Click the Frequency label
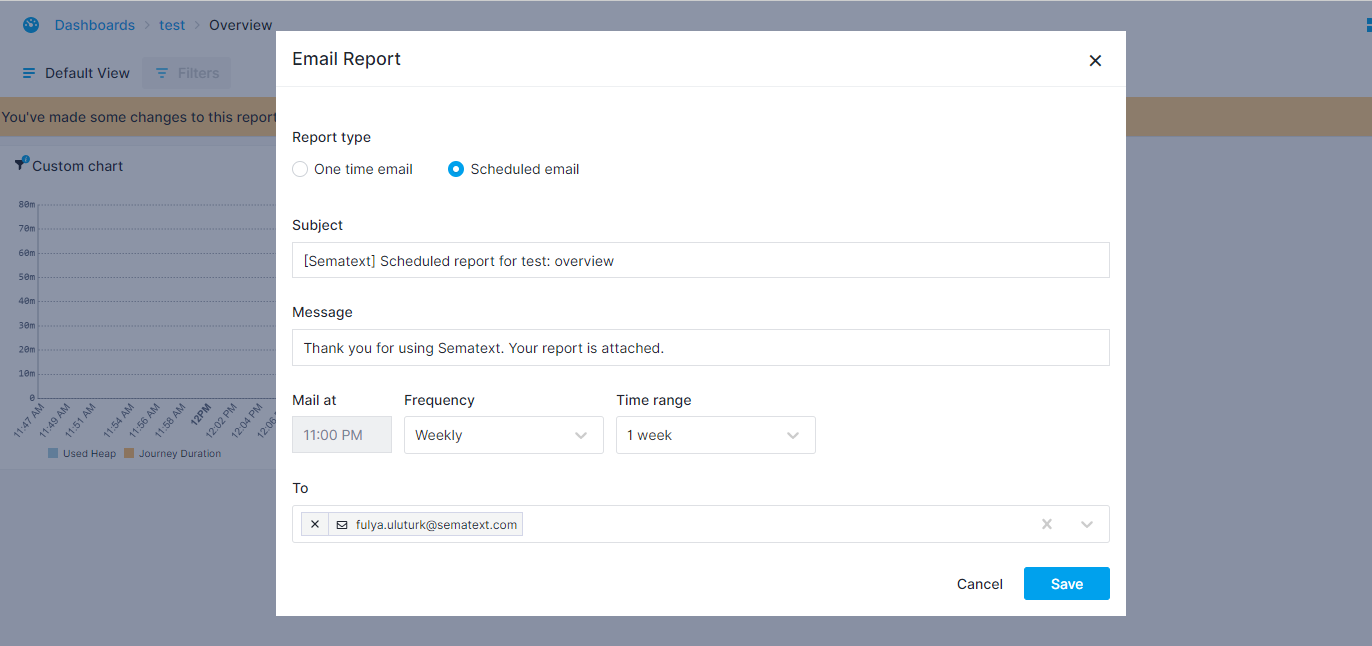 439,400
